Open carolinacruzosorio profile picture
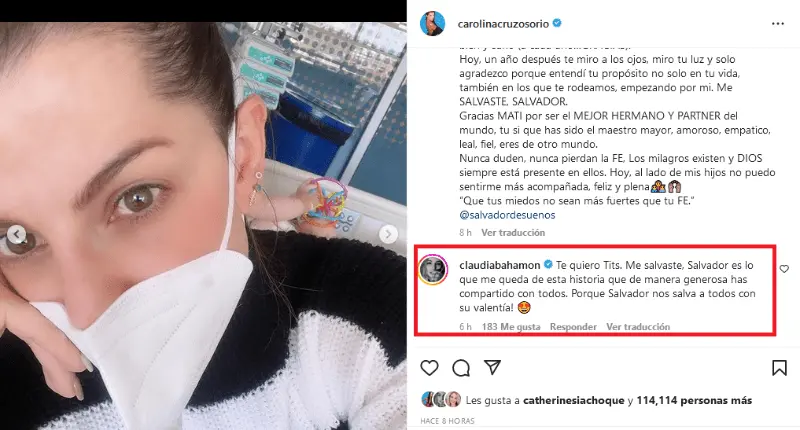 click(x=432, y=23)
